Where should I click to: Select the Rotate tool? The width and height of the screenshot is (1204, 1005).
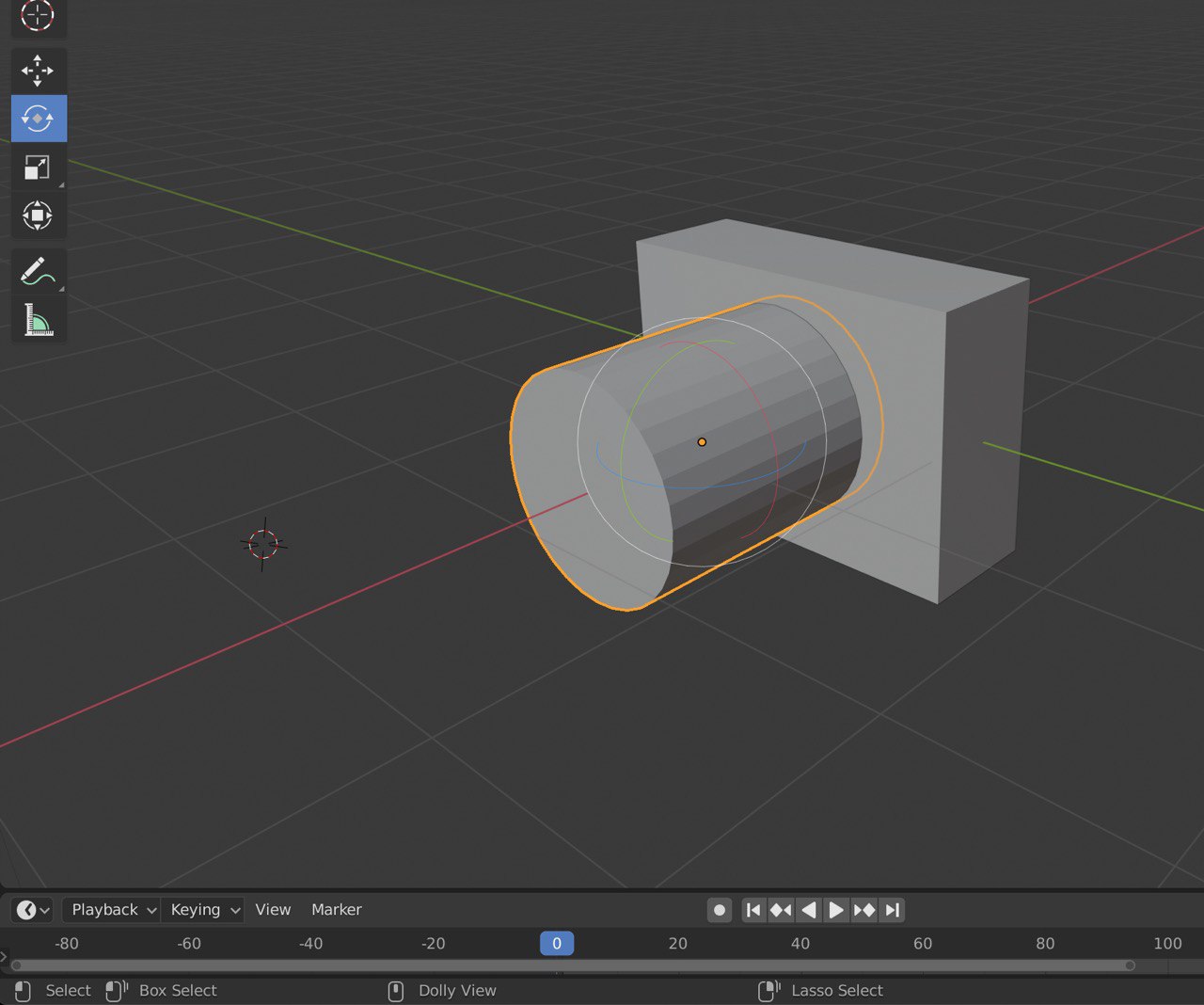point(39,119)
